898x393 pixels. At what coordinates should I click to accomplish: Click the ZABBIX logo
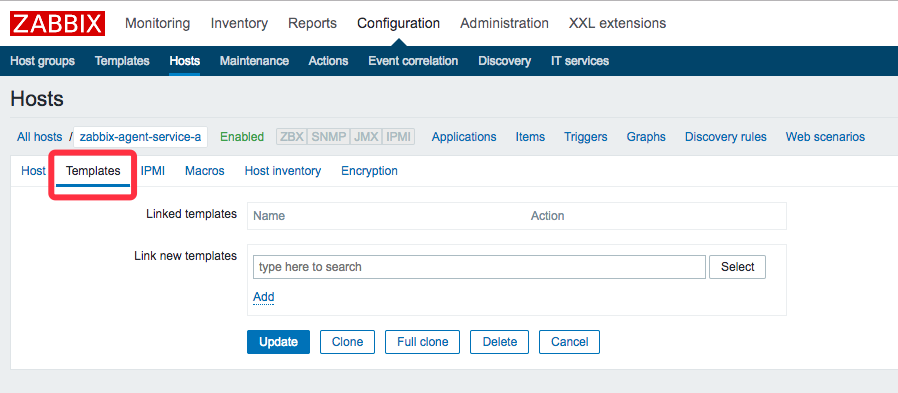click(57, 23)
